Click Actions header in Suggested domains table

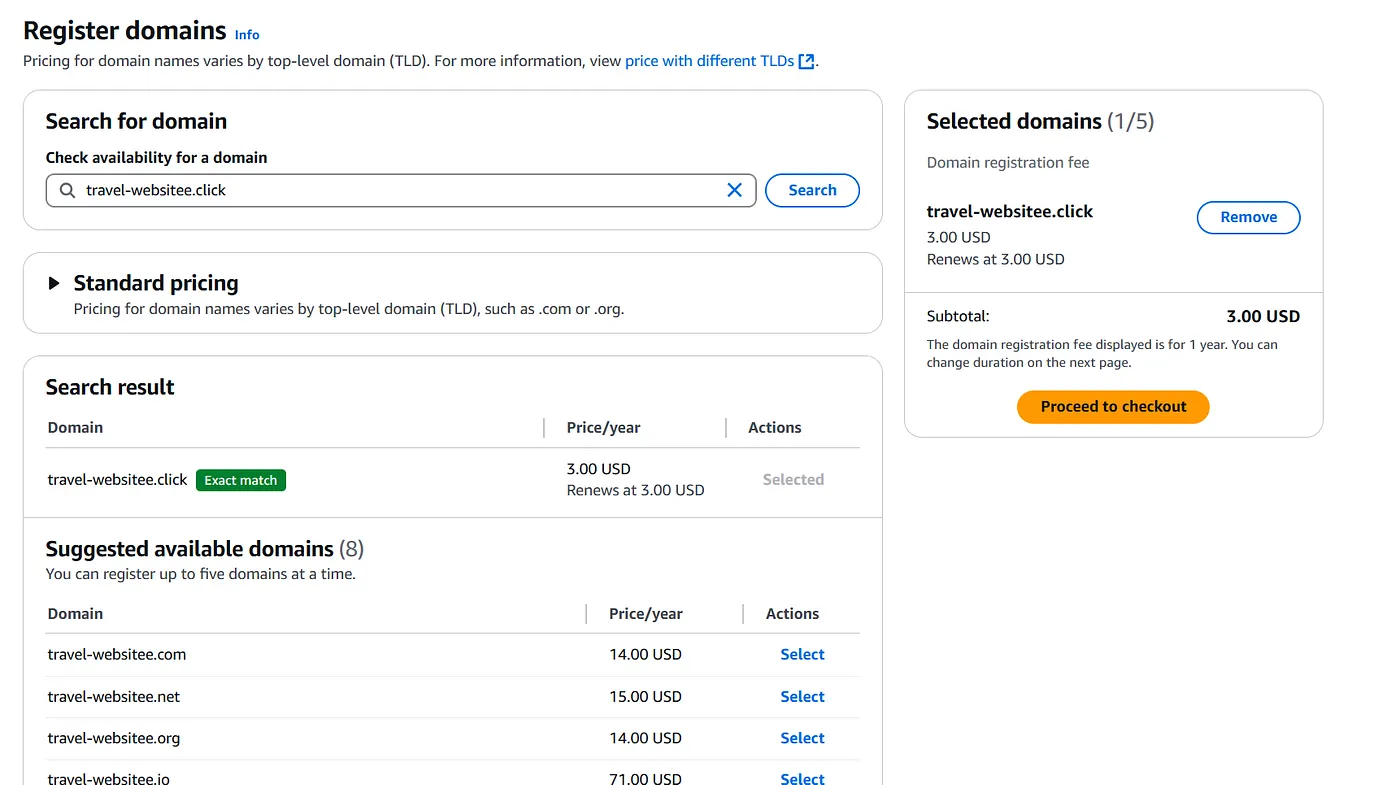pos(792,613)
